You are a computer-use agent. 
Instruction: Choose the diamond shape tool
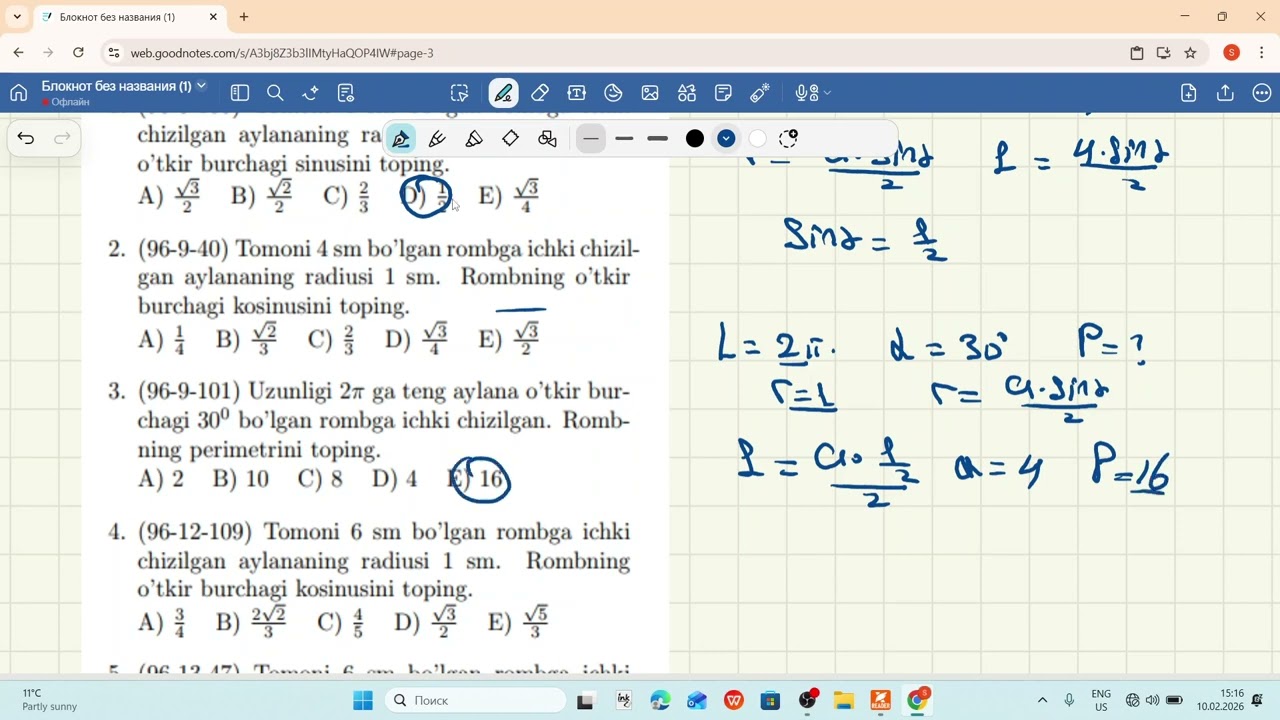[510, 138]
